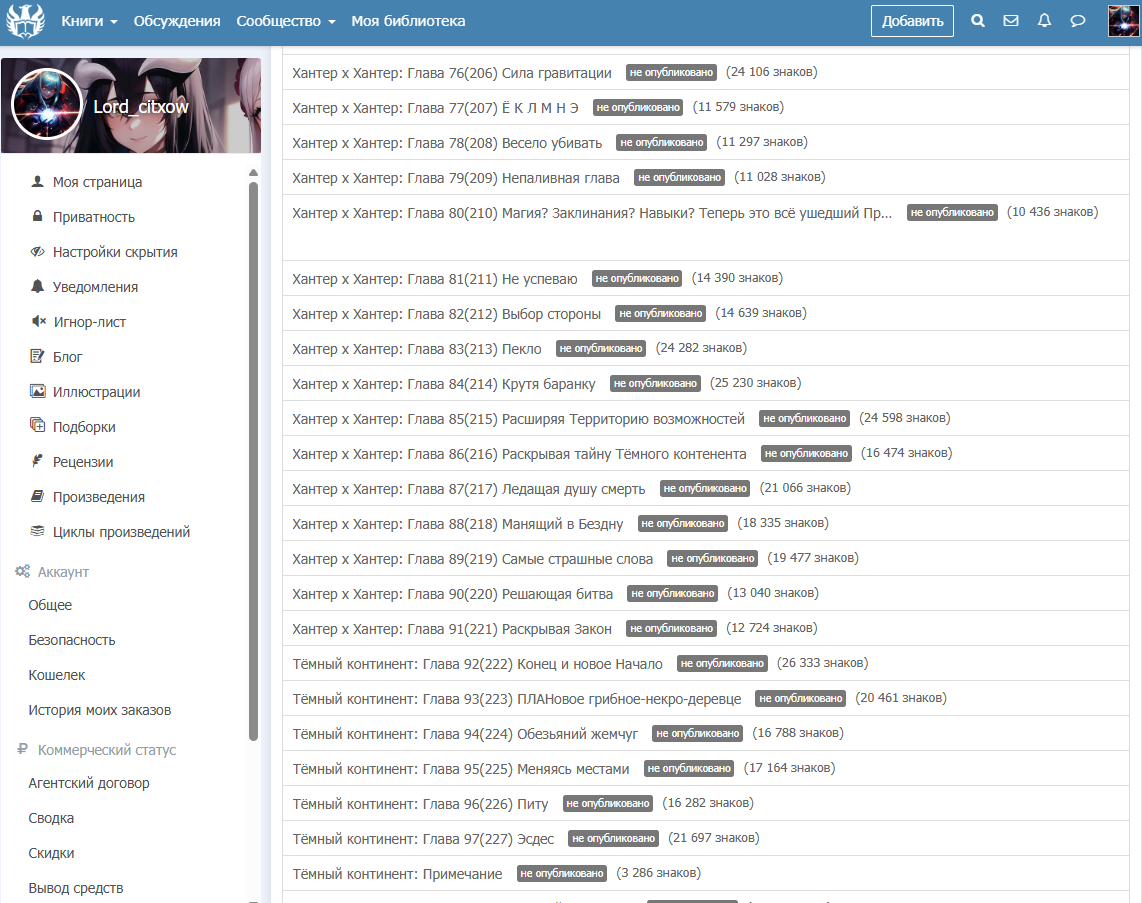The width and height of the screenshot is (1142, 903).
Task: Open chapter Глава 94(224) Обезьяний жемчуг
Action: click(x=465, y=733)
